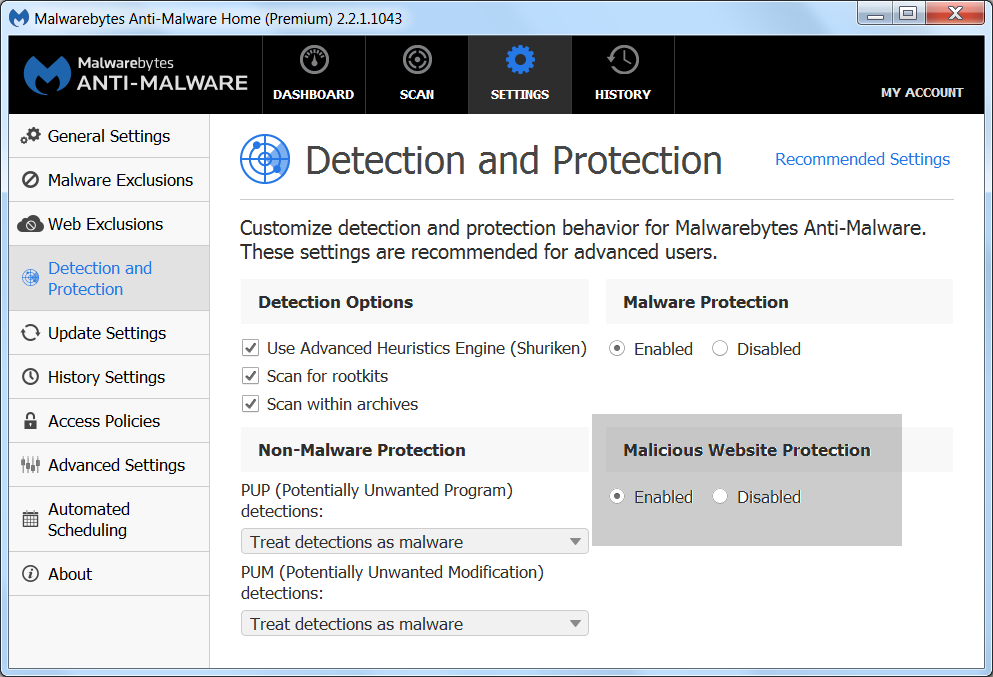
Task: Click the blue Settings gear icon
Action: coord(520,60)
